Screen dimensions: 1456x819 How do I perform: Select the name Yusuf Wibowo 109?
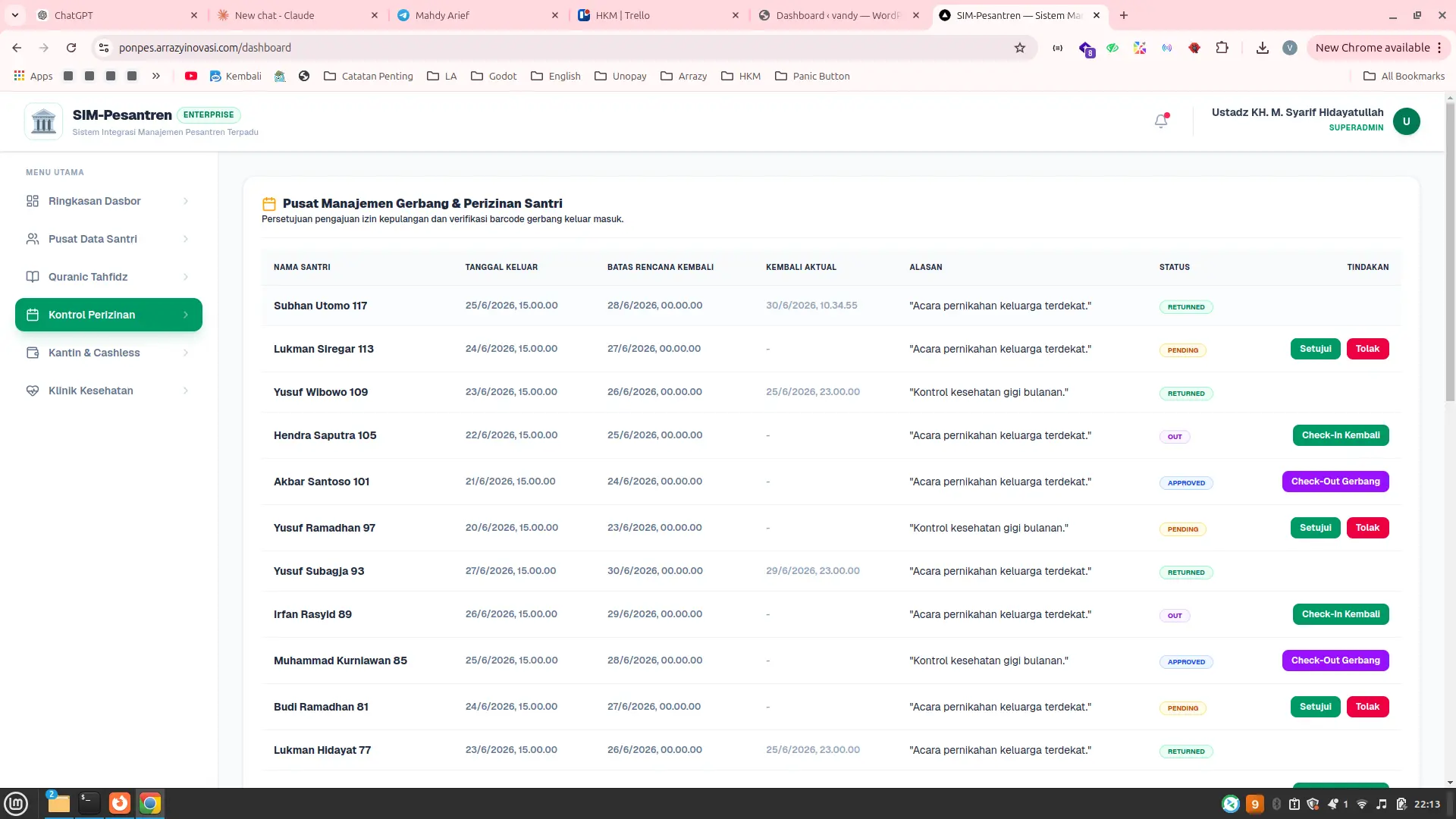click(321, 392)
